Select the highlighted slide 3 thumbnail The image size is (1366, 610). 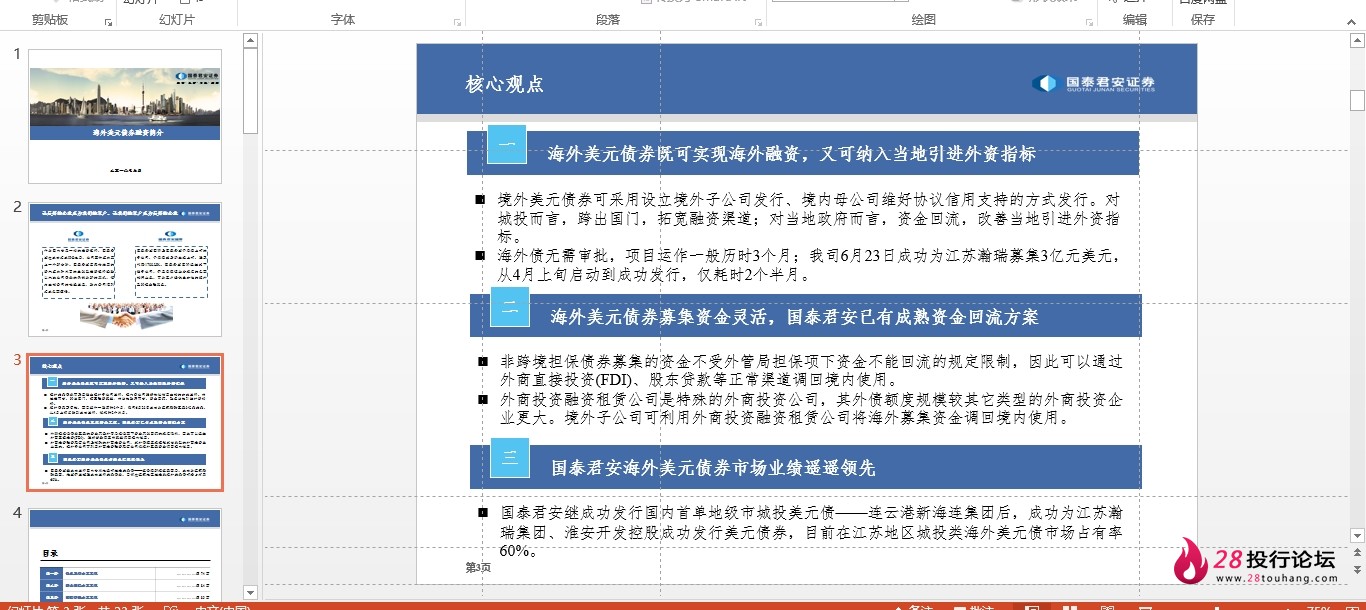125,422
